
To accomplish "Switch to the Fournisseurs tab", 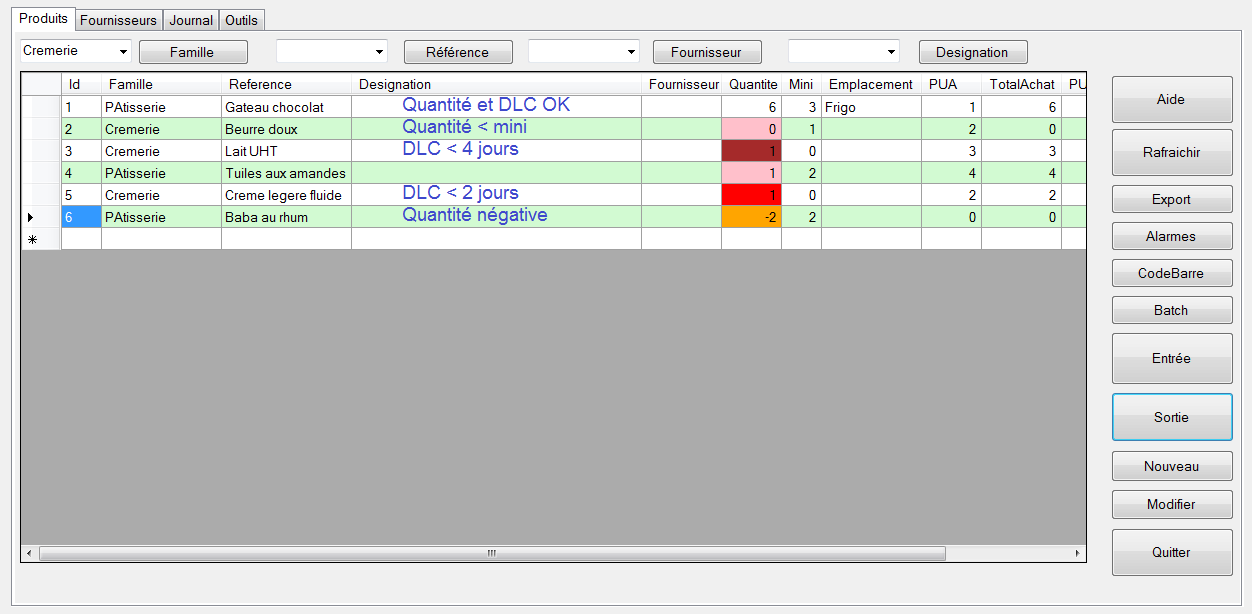I will click(118, 20).
